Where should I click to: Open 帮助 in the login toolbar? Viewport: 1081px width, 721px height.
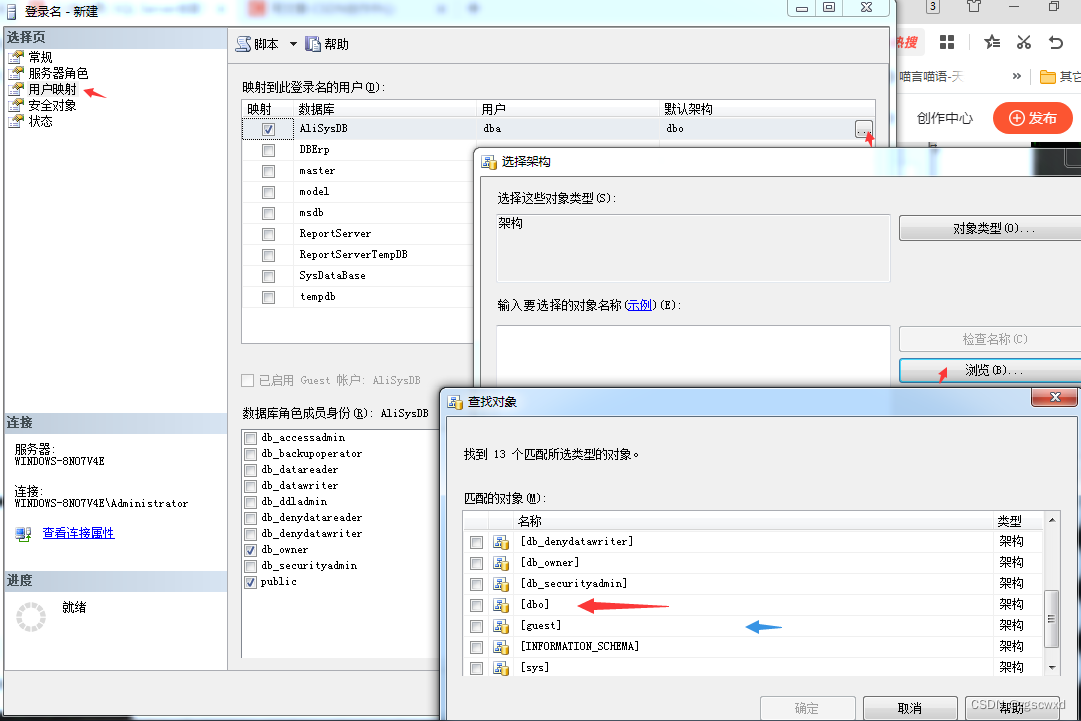pos(327,44)
